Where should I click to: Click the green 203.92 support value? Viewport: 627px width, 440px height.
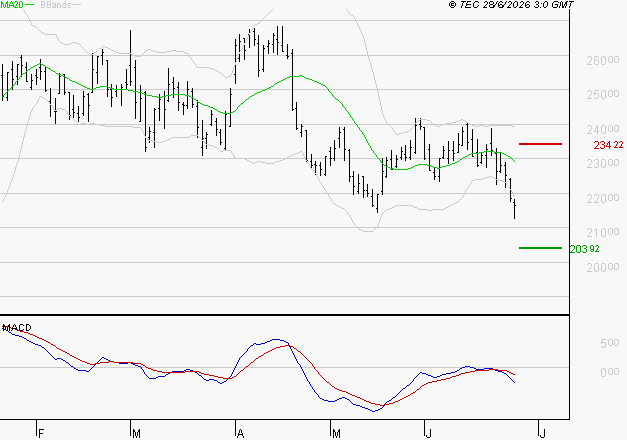(x=585, y=249)
